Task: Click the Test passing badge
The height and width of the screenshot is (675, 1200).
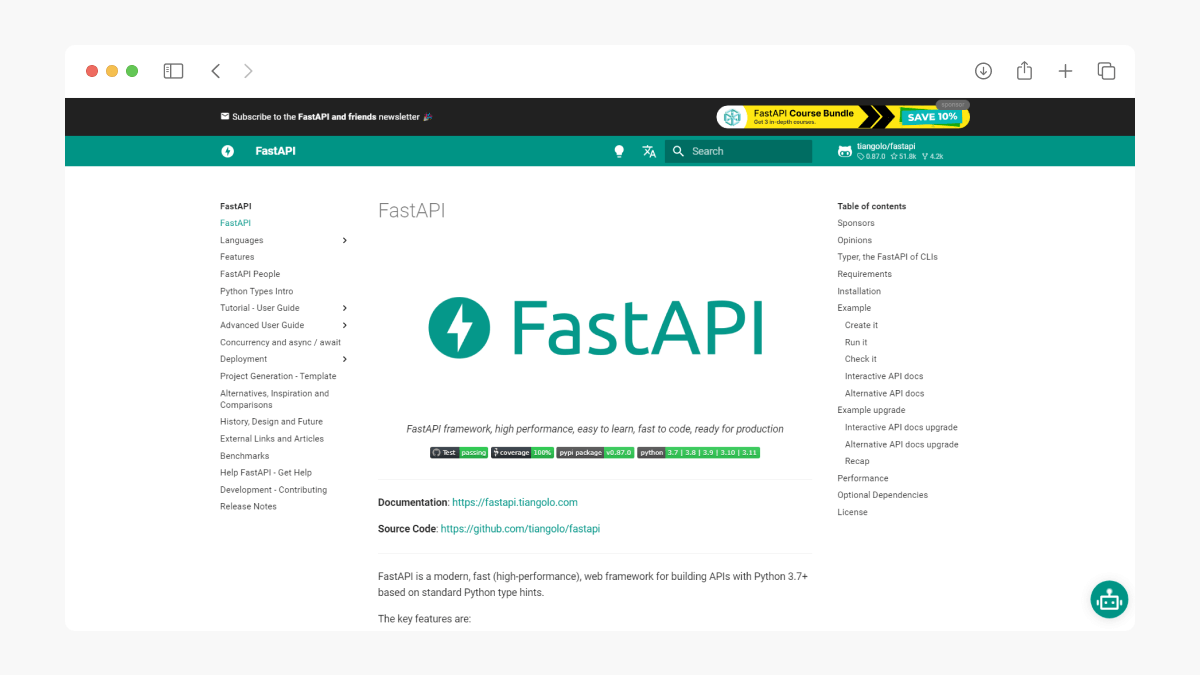Action: [459, 452]
